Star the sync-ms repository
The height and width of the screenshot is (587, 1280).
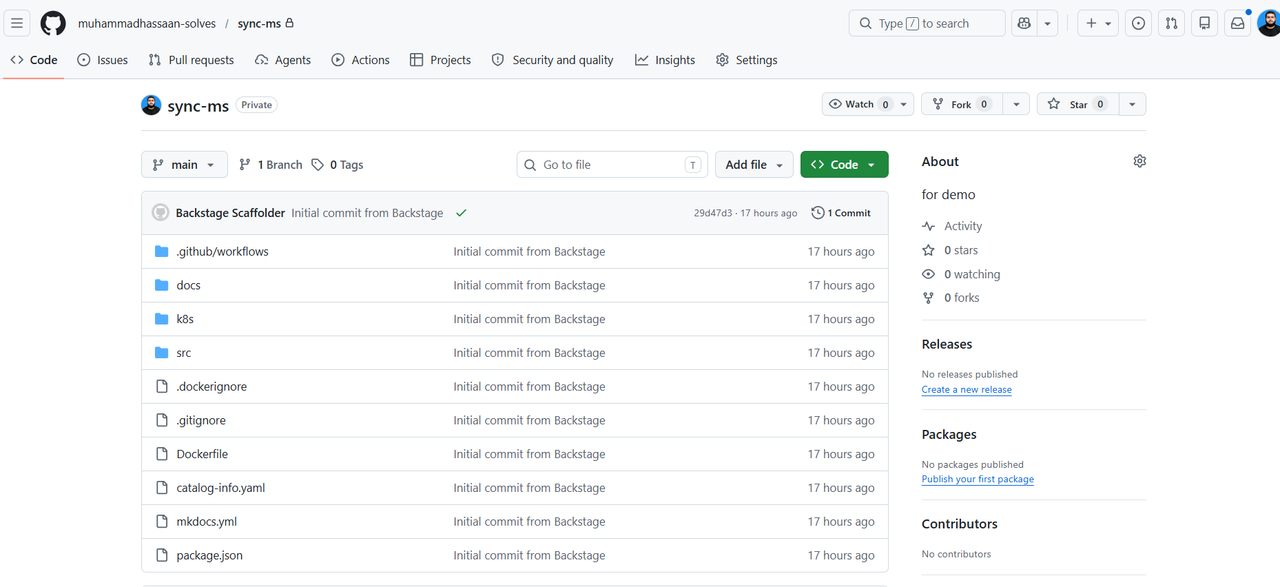[1077, 104]
